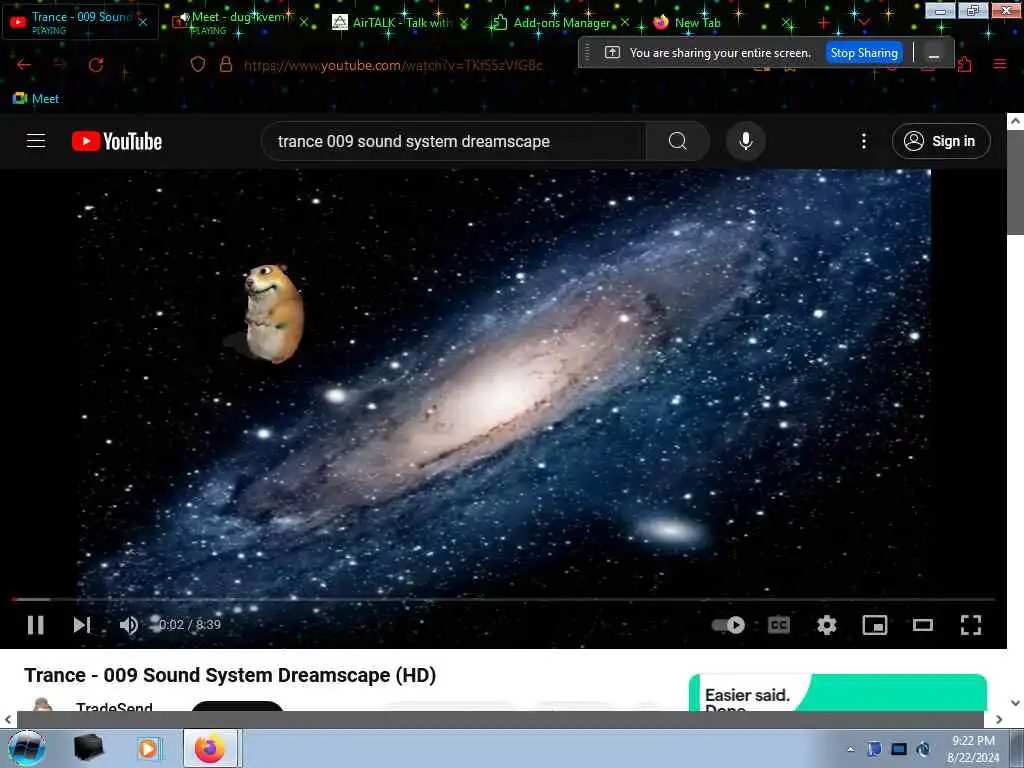Screen dimensions: 1024x768
Task: Skip to next video in player
Action: tap(82, 625)
